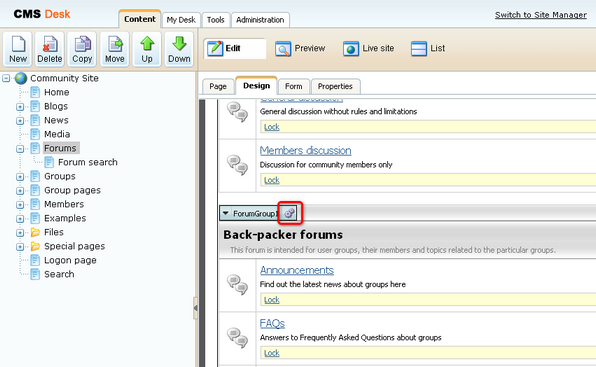
Task: Expand the Members tree node
Action: point(20,205)
